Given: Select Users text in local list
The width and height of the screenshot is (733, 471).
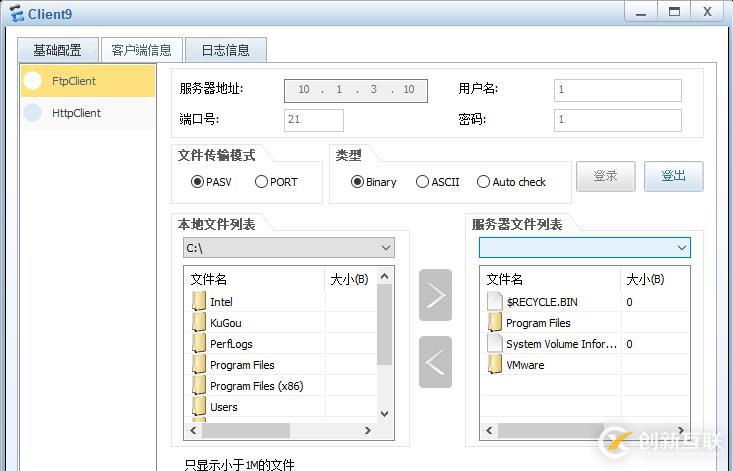Looking at the screenshot, I should tap(224, 407).
